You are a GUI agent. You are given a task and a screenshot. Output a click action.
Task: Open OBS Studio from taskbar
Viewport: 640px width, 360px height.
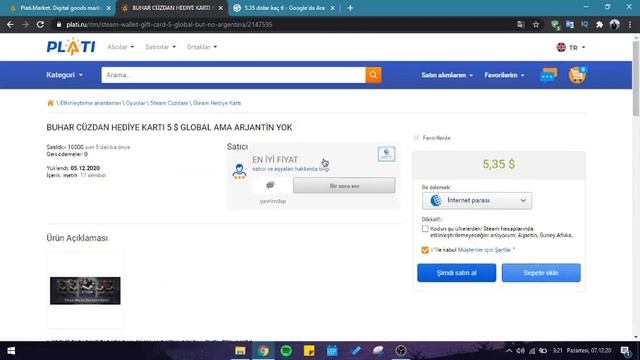tap(401, 351)
